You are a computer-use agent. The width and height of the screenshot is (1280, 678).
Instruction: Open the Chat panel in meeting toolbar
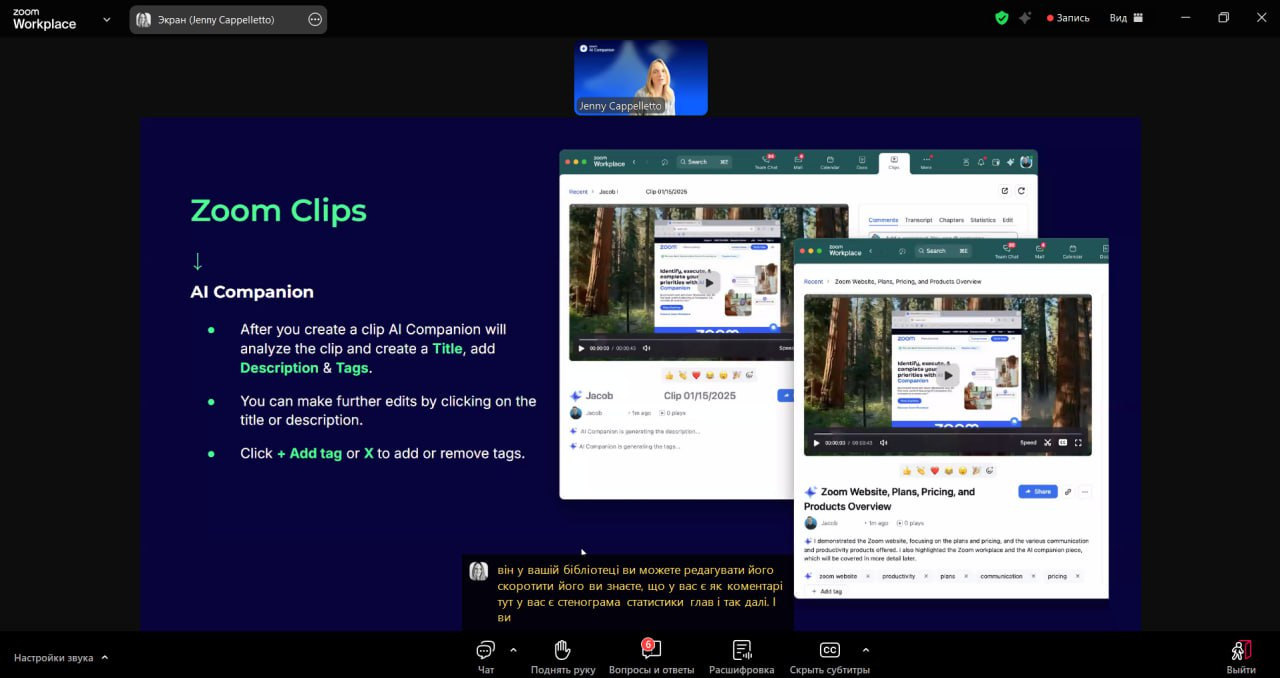[x=486, y=656]
